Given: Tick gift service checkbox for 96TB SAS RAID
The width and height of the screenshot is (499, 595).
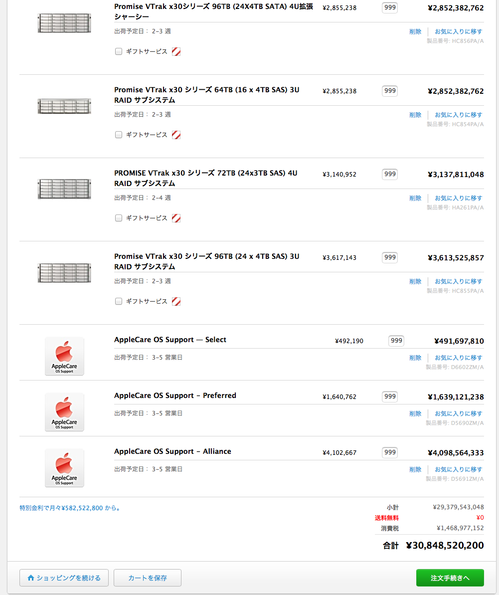Looking at the screenshot, I should (118, 301).
